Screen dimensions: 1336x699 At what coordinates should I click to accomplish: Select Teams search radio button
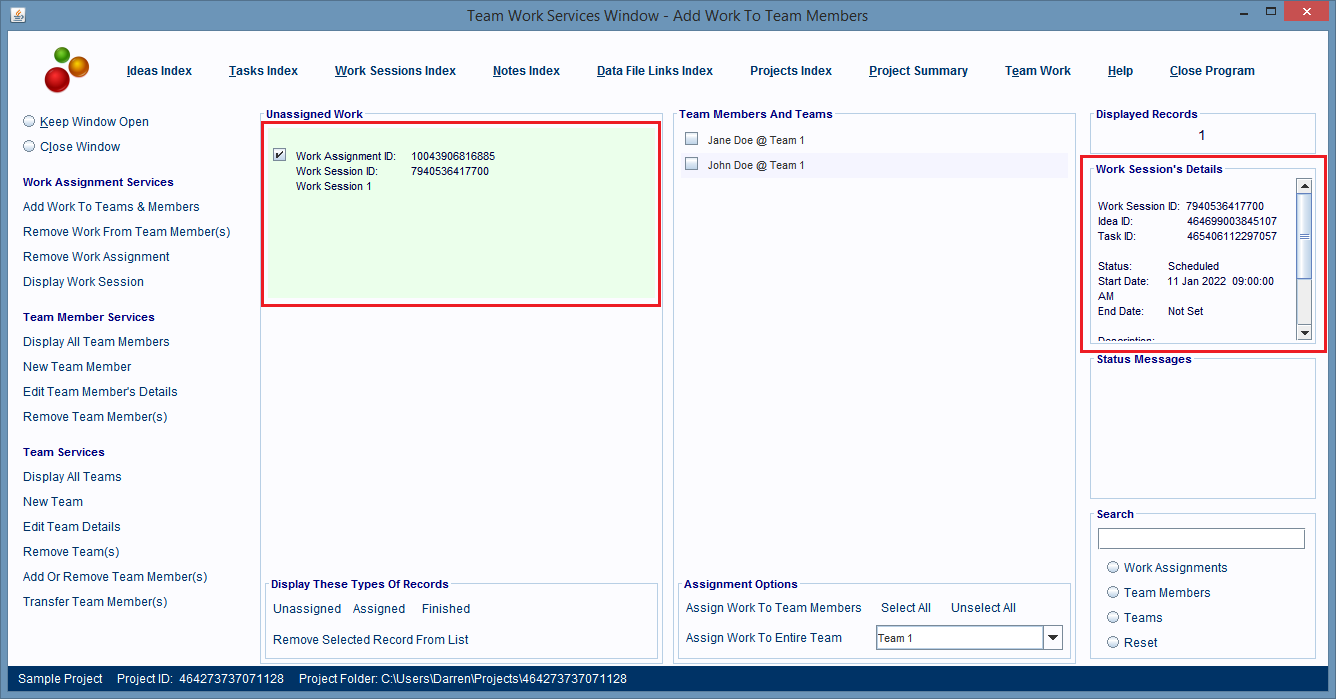coord(1113,617)
